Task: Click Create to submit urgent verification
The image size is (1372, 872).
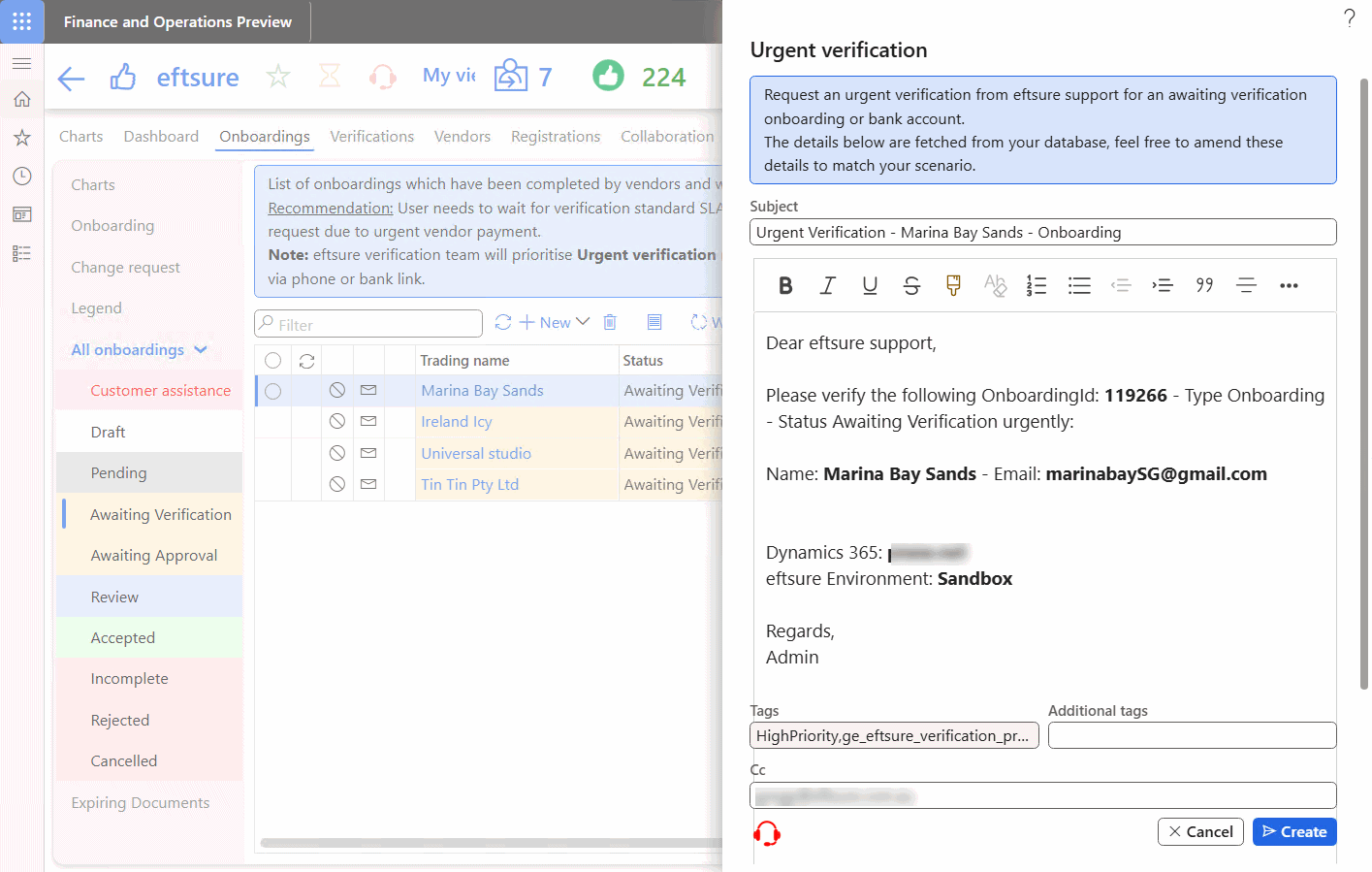Action: [x=1294, y=832]
